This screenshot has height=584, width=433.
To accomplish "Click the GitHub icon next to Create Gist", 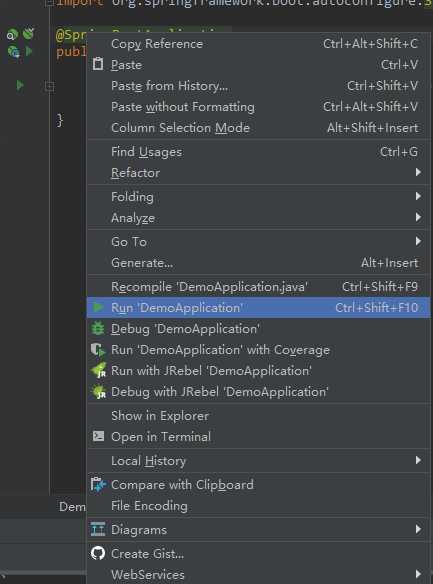I will (x=98, y=553).
